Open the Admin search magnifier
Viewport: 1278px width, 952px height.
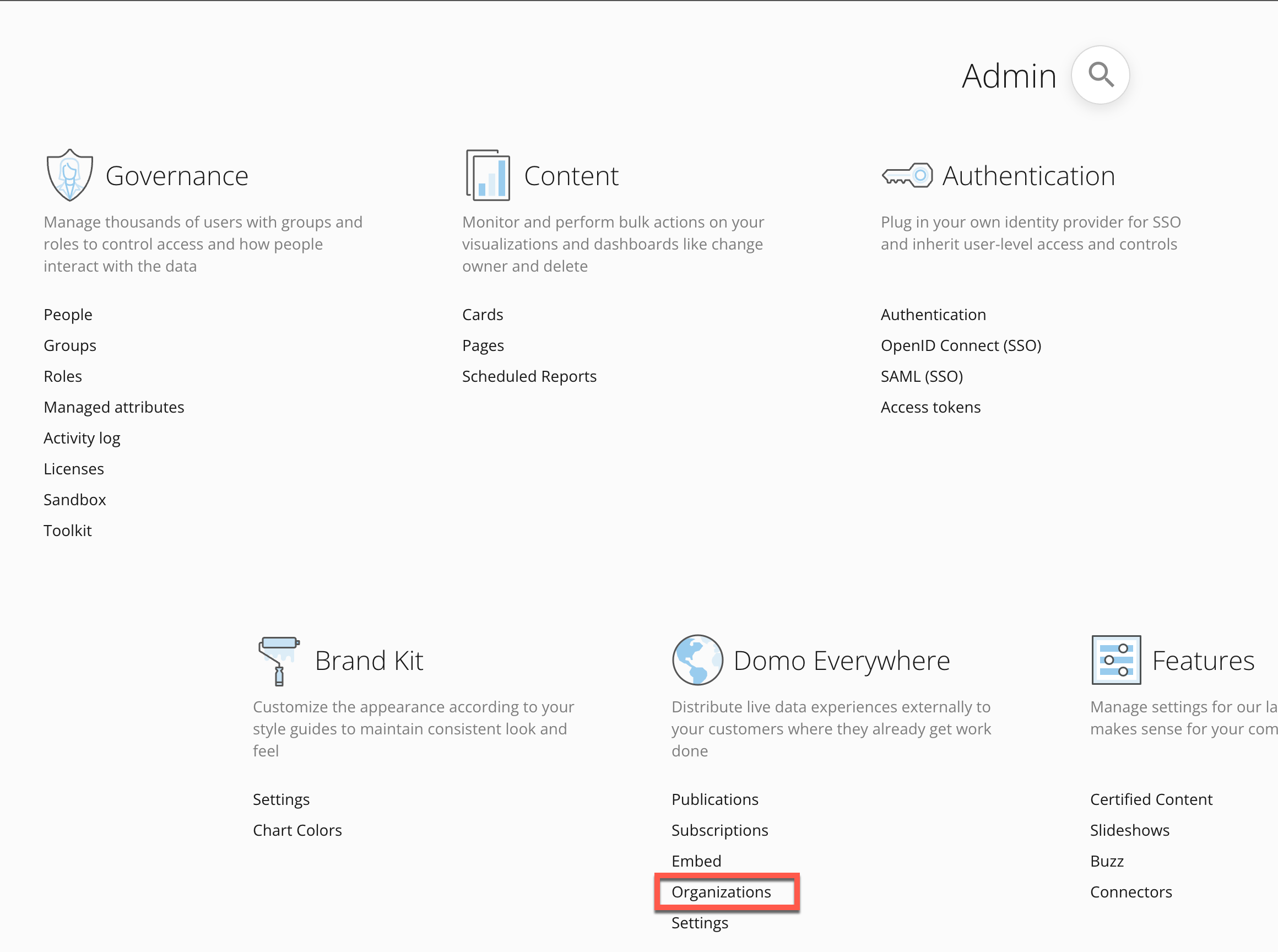pos(1100,75)
